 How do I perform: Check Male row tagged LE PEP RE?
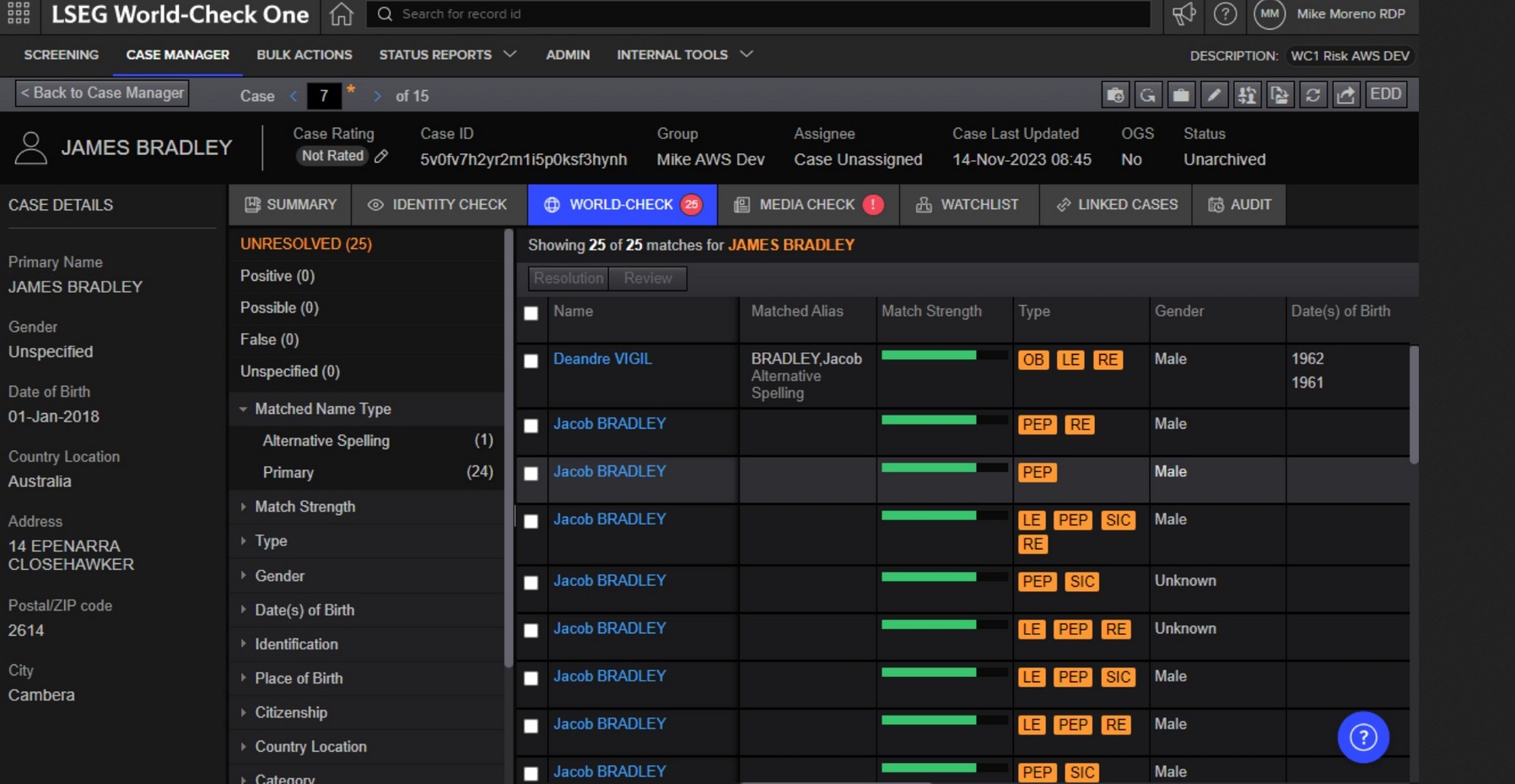[531, 726]
